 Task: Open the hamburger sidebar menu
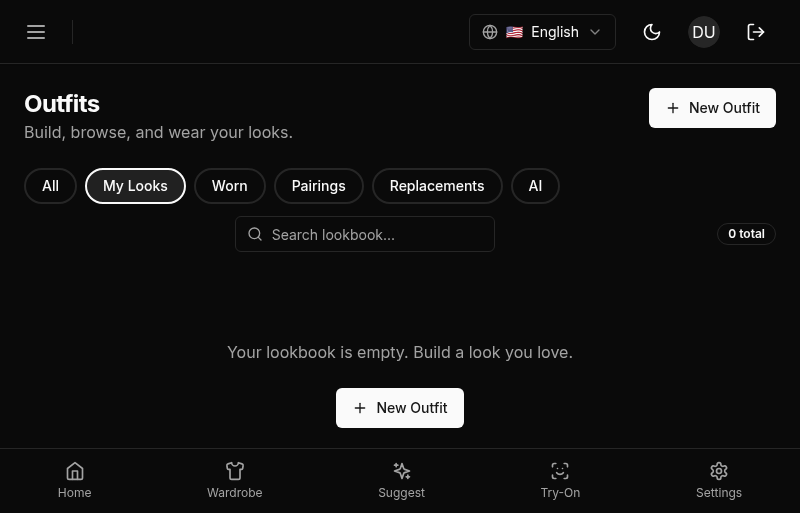[36, 32]
